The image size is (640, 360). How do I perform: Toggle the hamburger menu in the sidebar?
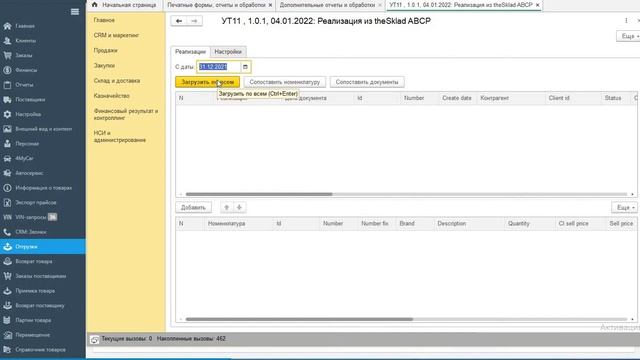point(75,11)
